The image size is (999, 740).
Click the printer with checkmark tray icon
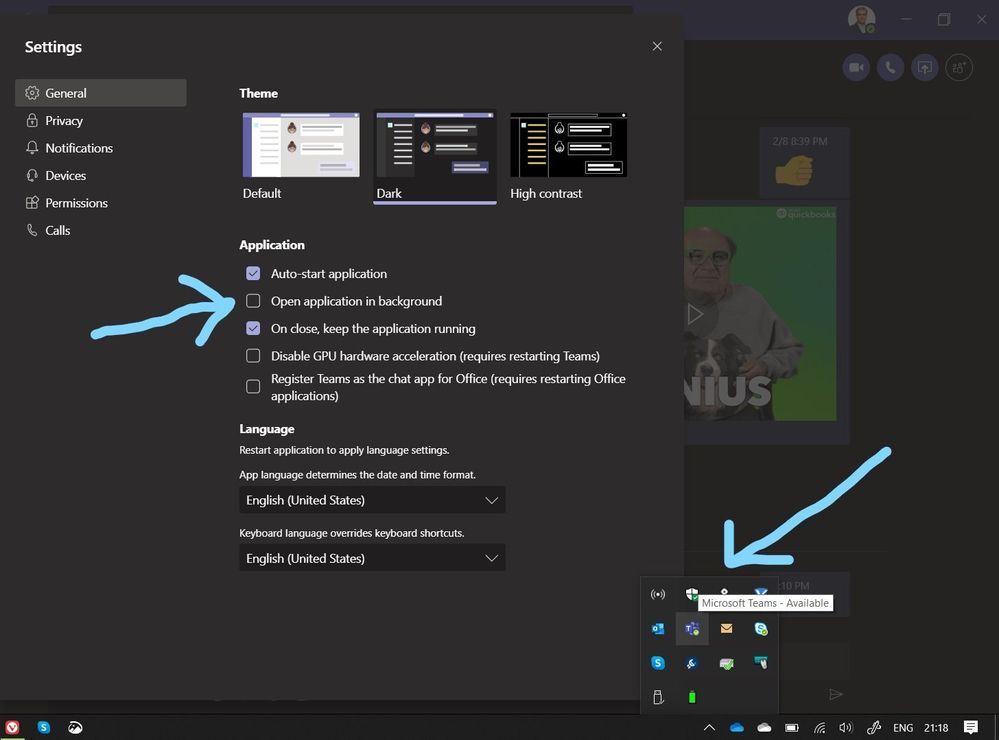pos(726,664)
